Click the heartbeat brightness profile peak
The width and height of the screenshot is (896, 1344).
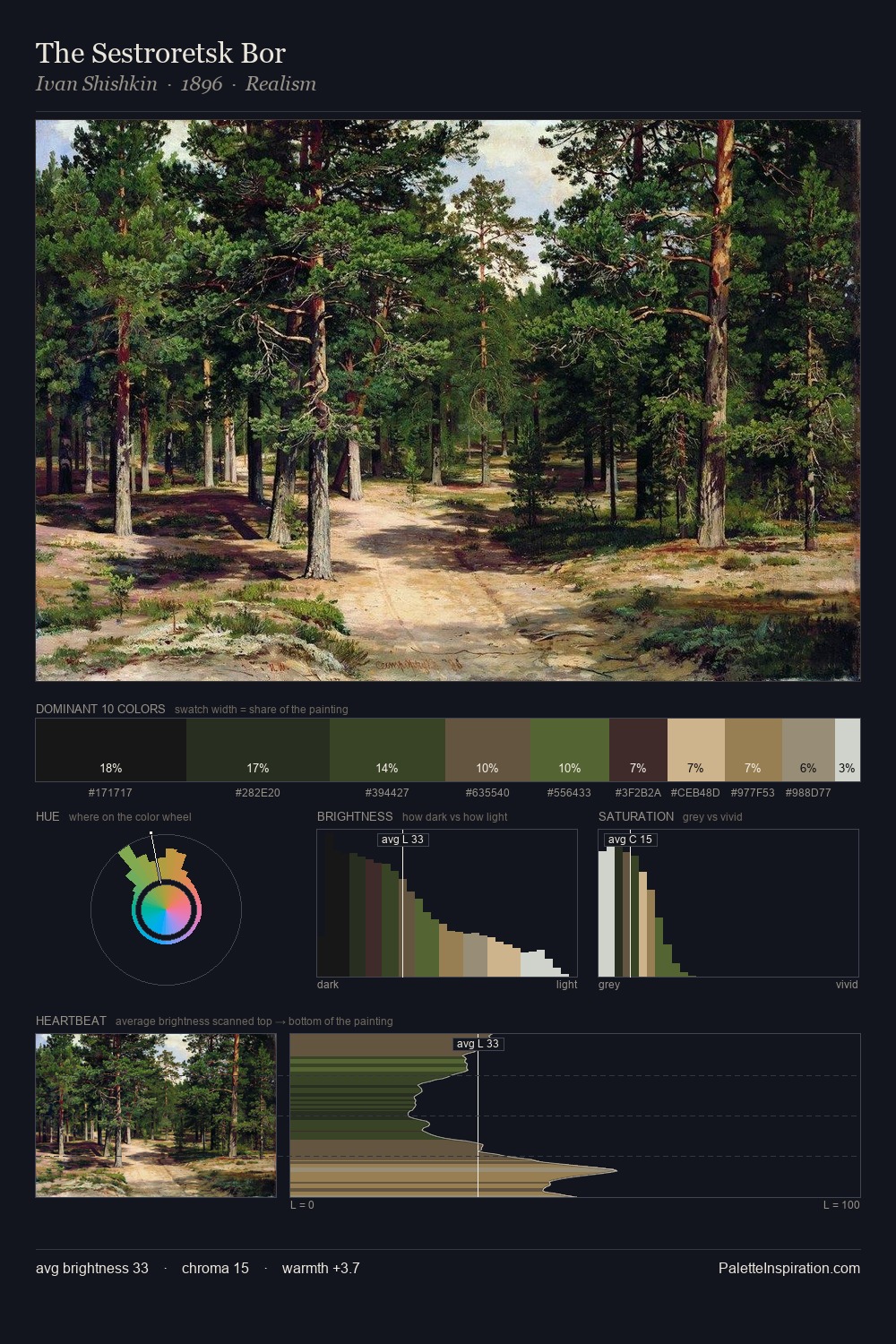[615, 1170]
